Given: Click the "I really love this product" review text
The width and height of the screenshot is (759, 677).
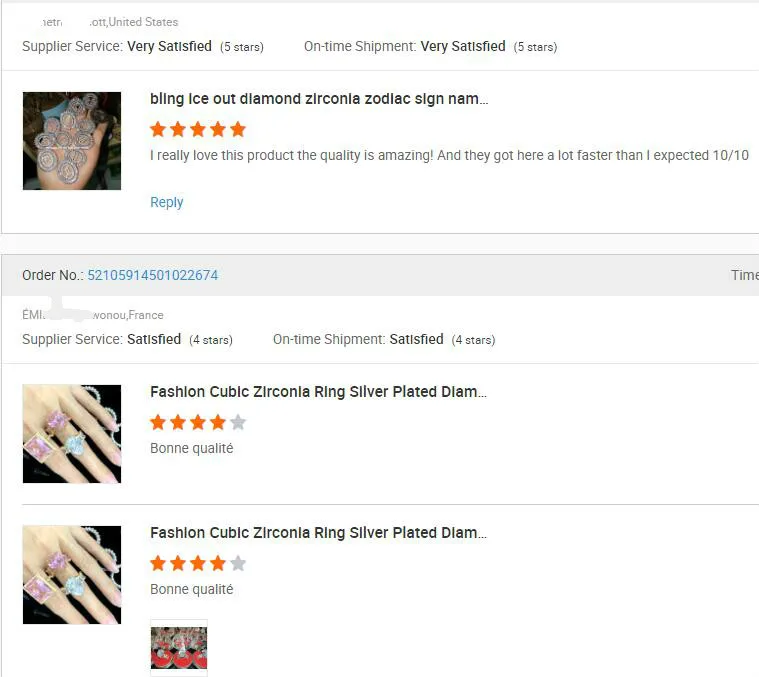Looking at the screenshot, I should tap(449, 155).
